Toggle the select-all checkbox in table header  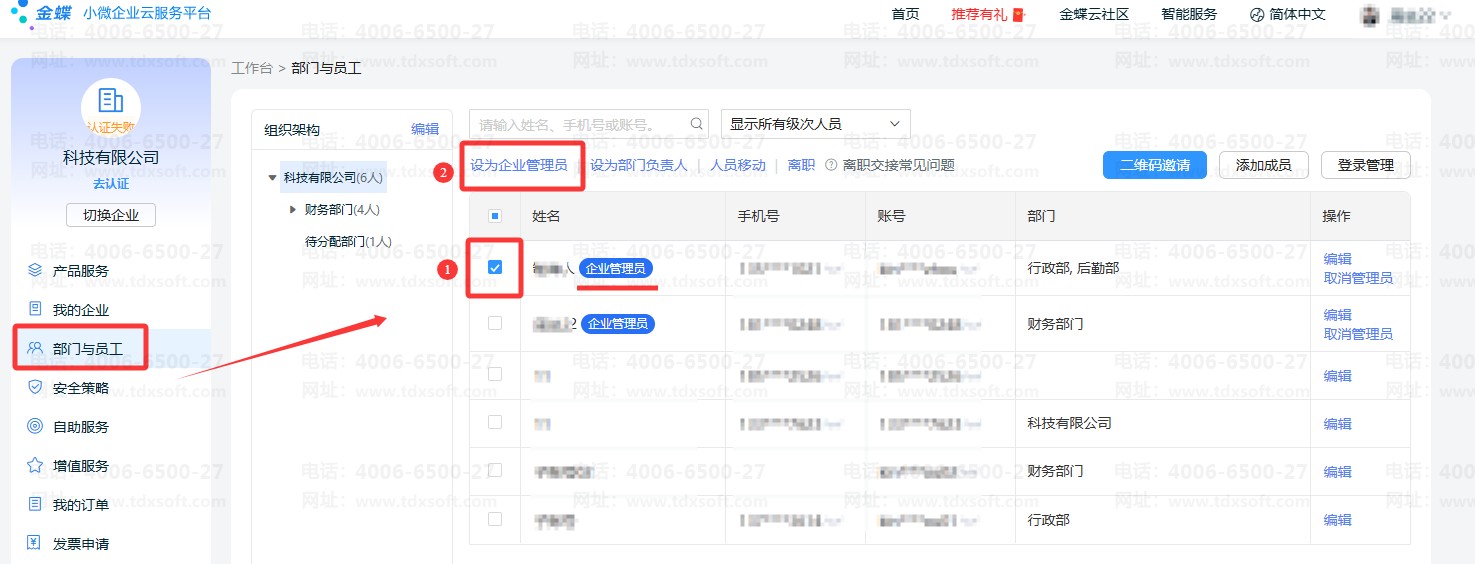tap(495, 216)
